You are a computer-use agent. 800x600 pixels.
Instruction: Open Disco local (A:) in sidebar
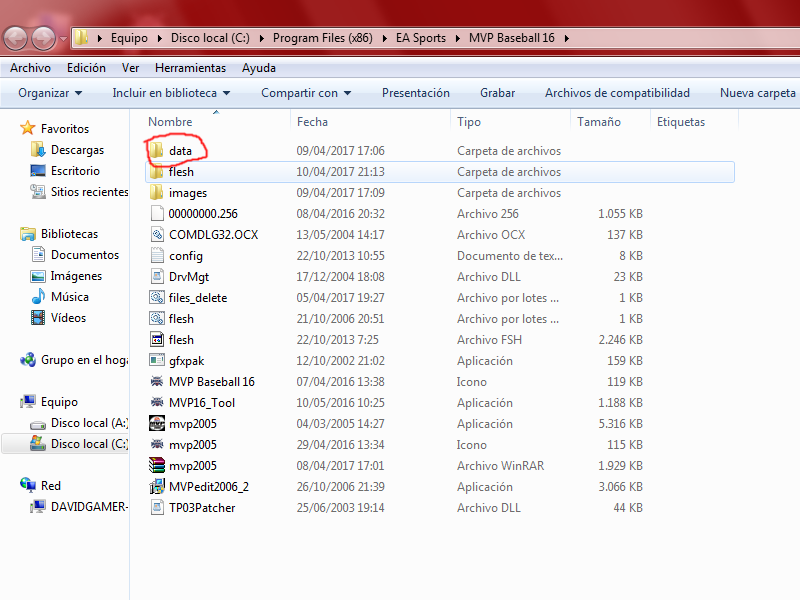89,423
